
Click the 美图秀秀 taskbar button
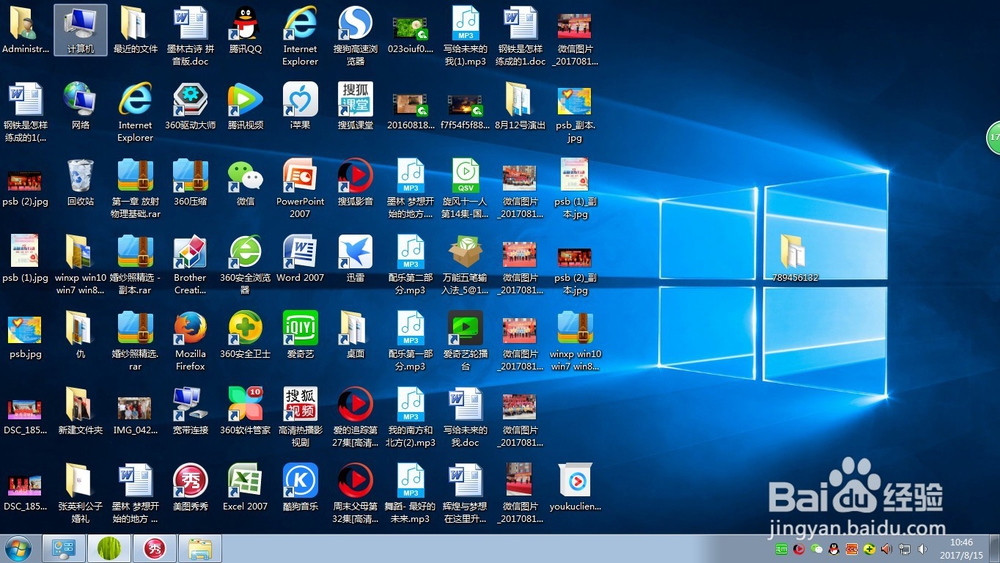click(154, 548)
